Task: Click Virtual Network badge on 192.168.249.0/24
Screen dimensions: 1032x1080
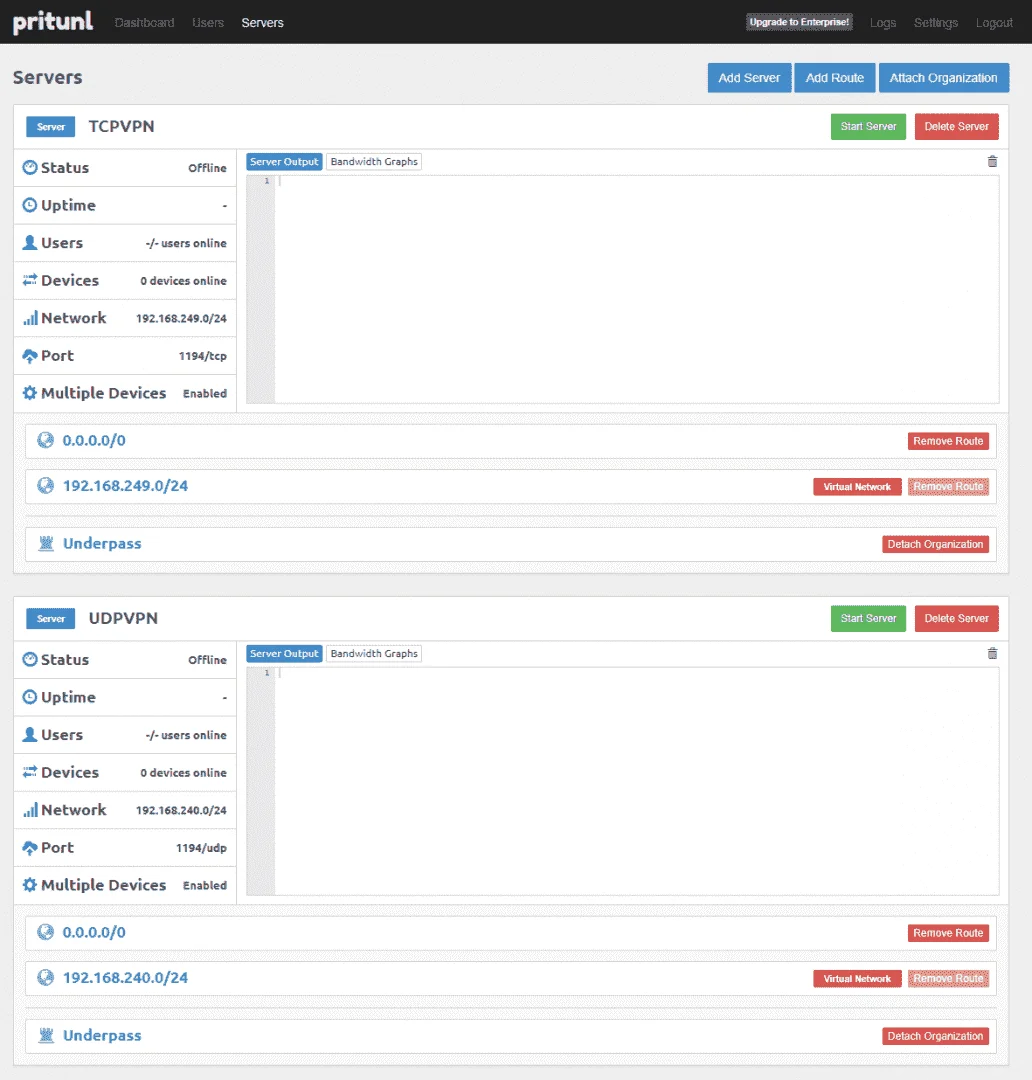Action: [x=857, y=487]
